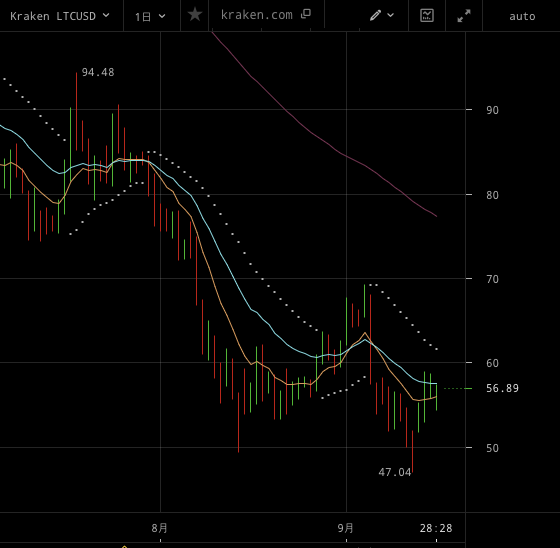This screenshot has width=560, height=548.
Task: Open the chart indicators settings icon
Action: [427, 15]
